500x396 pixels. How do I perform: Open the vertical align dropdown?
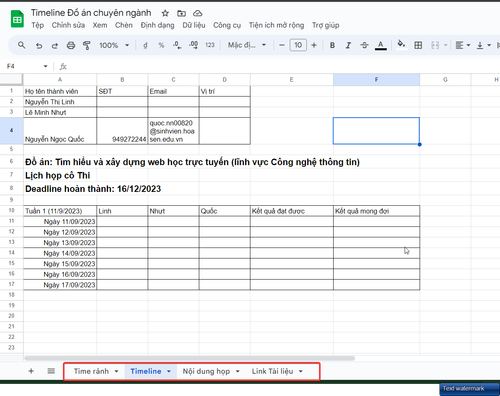484,45
